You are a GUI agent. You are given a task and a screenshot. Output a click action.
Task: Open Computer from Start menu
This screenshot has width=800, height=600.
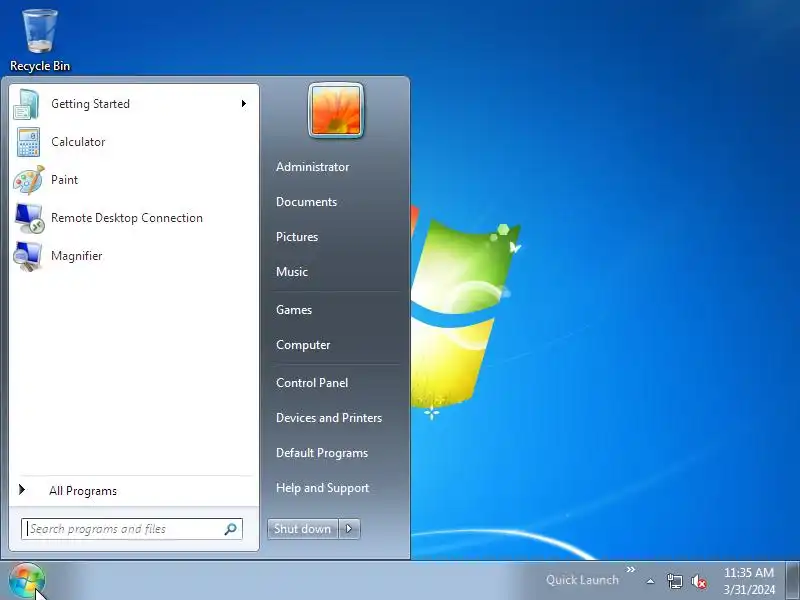(x=303, y=345)
